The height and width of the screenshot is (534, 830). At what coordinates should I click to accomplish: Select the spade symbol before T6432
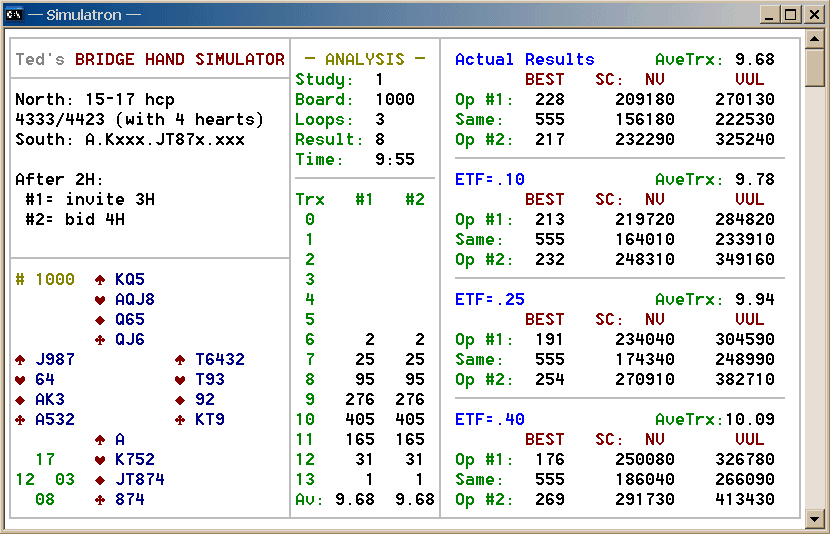[180, 360]
